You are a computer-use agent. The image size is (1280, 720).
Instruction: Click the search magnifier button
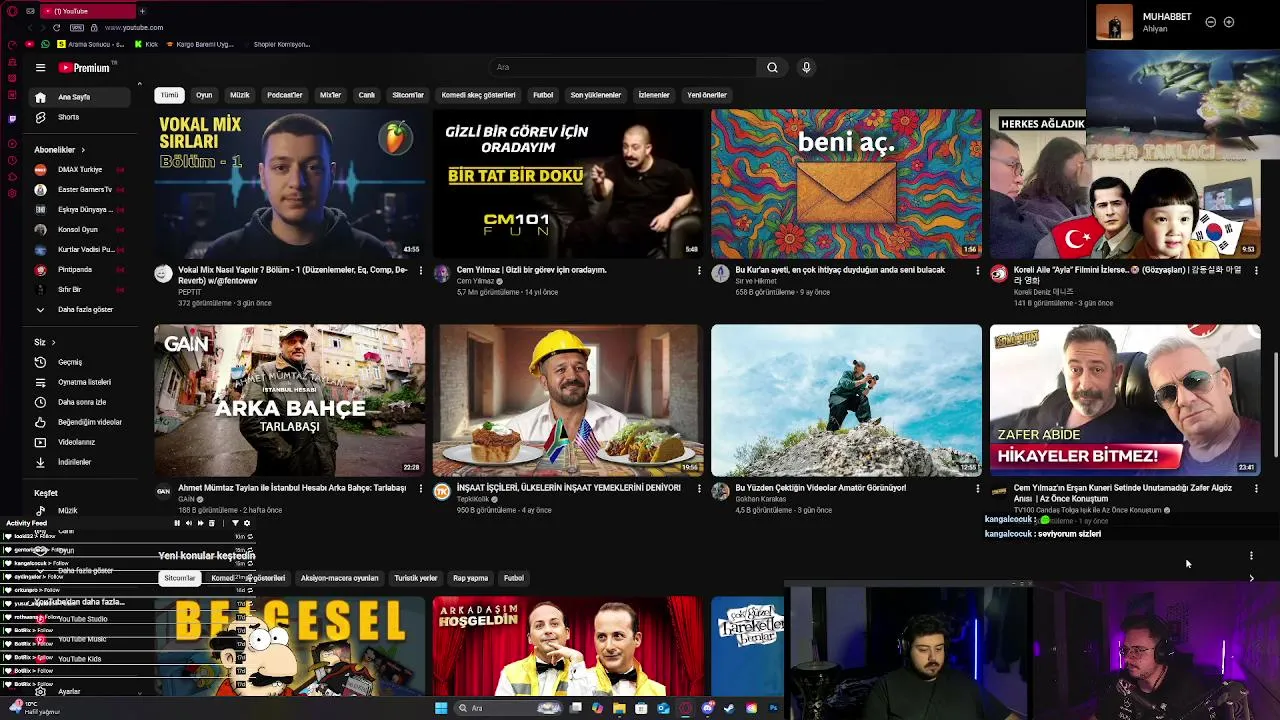point(772,67)
